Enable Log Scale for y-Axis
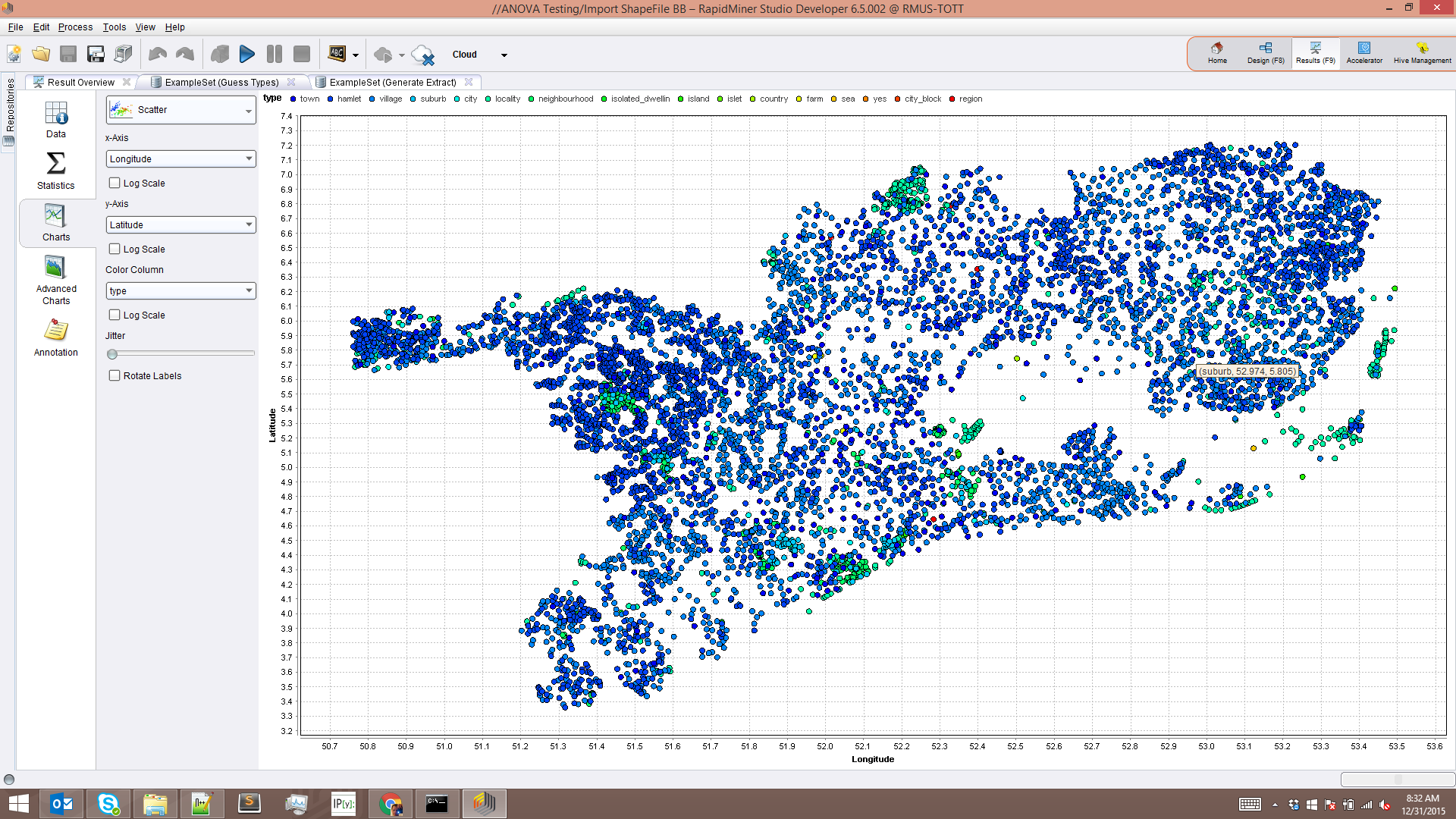This screenshot has width=1456, height=819. pyautogui.click(x=115, y=249)
